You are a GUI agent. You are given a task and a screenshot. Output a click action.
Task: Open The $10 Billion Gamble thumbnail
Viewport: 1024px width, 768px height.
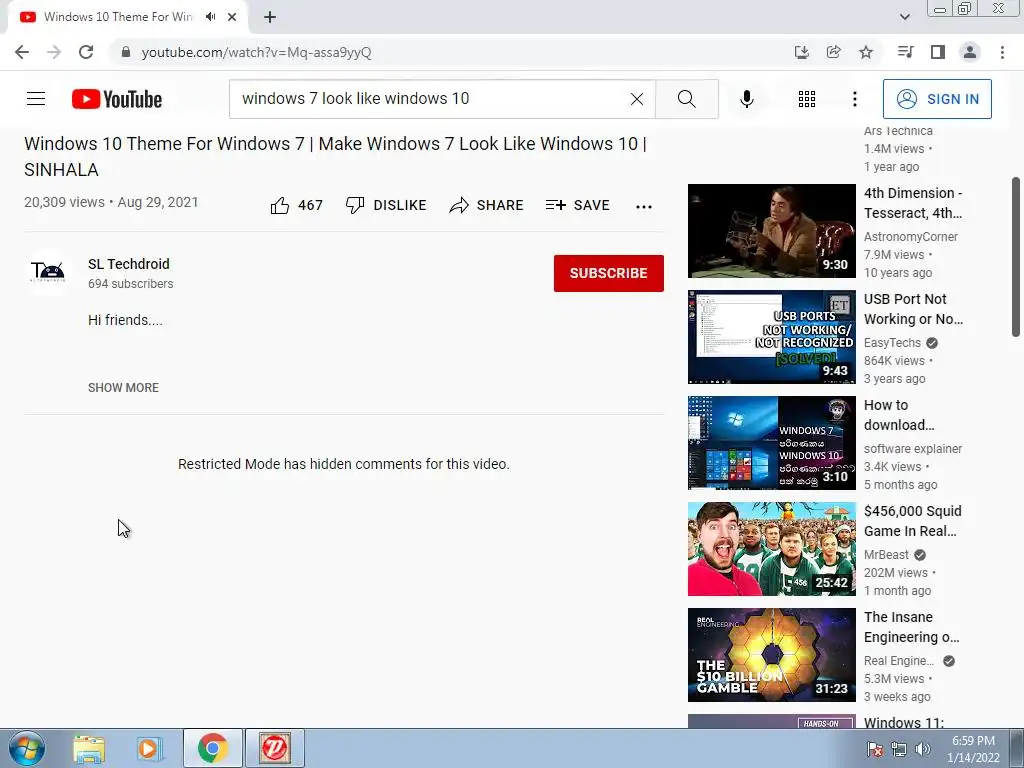pyautogui.click(x=771, y=655)
